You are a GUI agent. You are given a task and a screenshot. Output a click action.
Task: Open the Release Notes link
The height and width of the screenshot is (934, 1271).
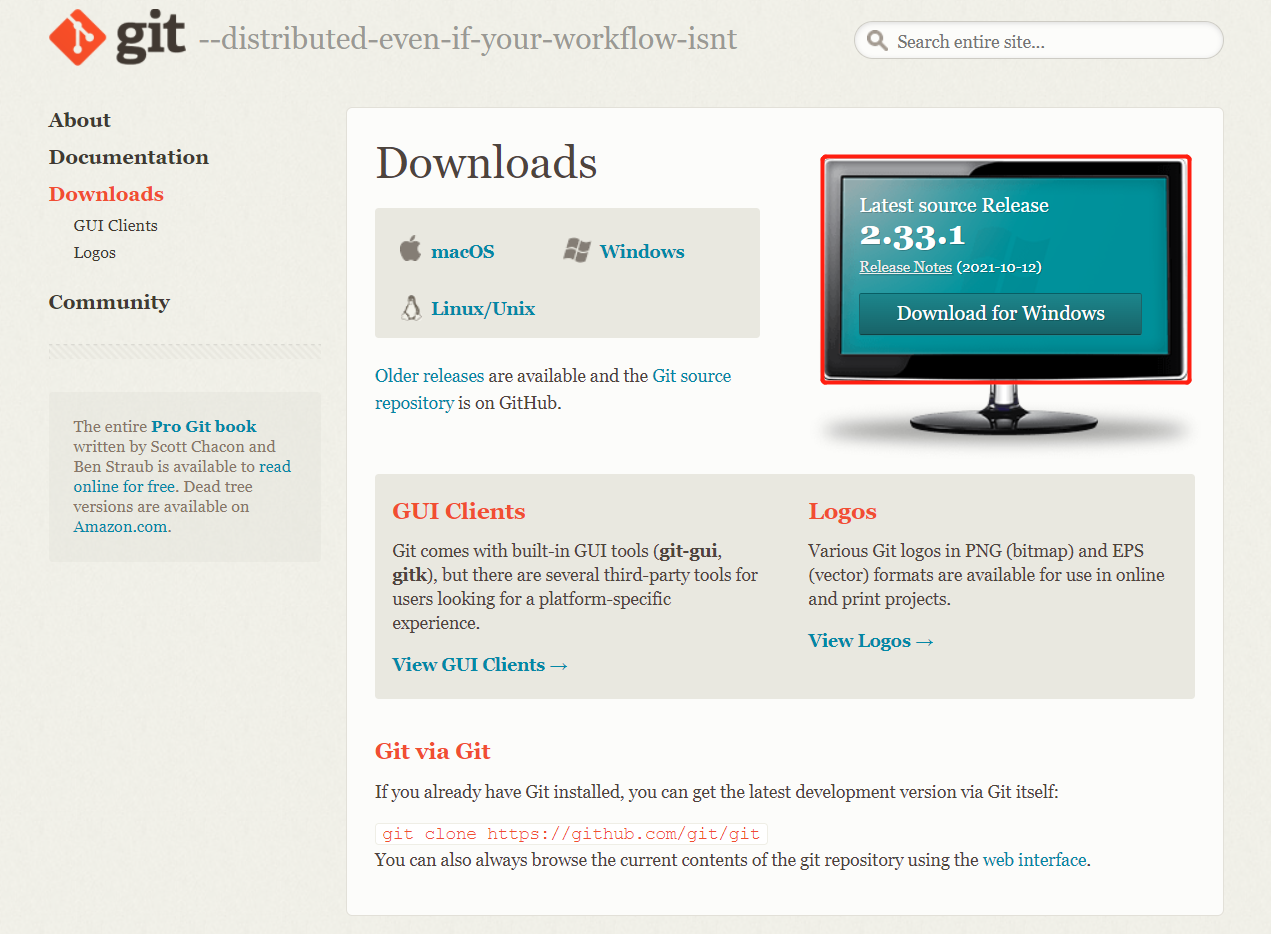click(x=906, y=267)
